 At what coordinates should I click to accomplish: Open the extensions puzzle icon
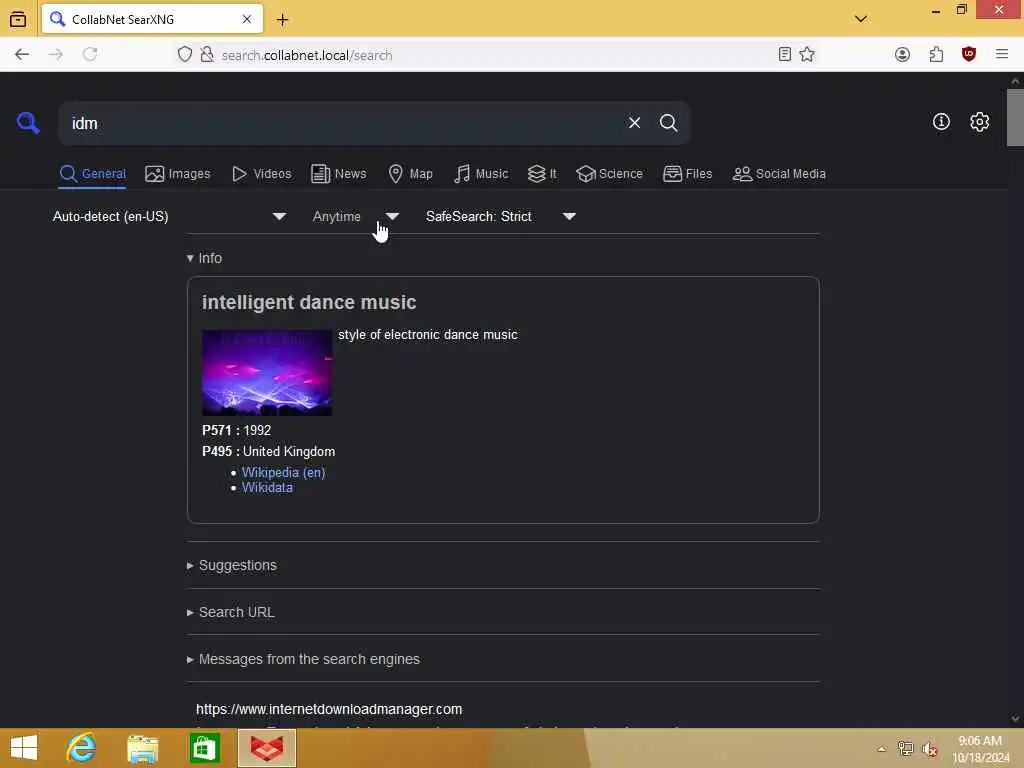(936, 55)
